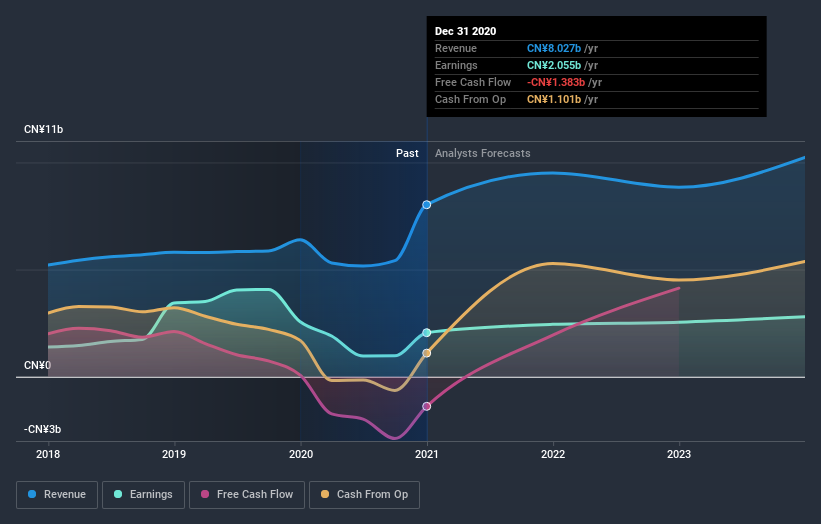Click the -CN¥3b y-axis label
821x524 pixels.
[x=42, y=429]
